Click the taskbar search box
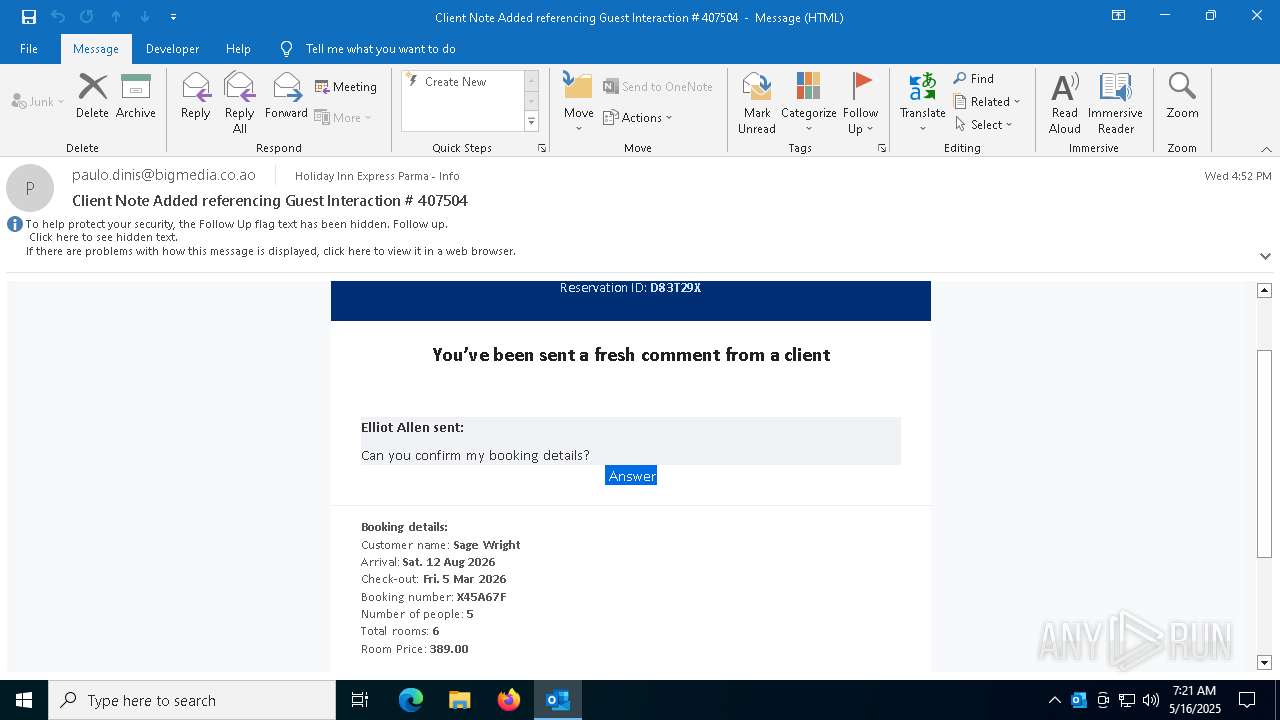 [x=192, y=700]
